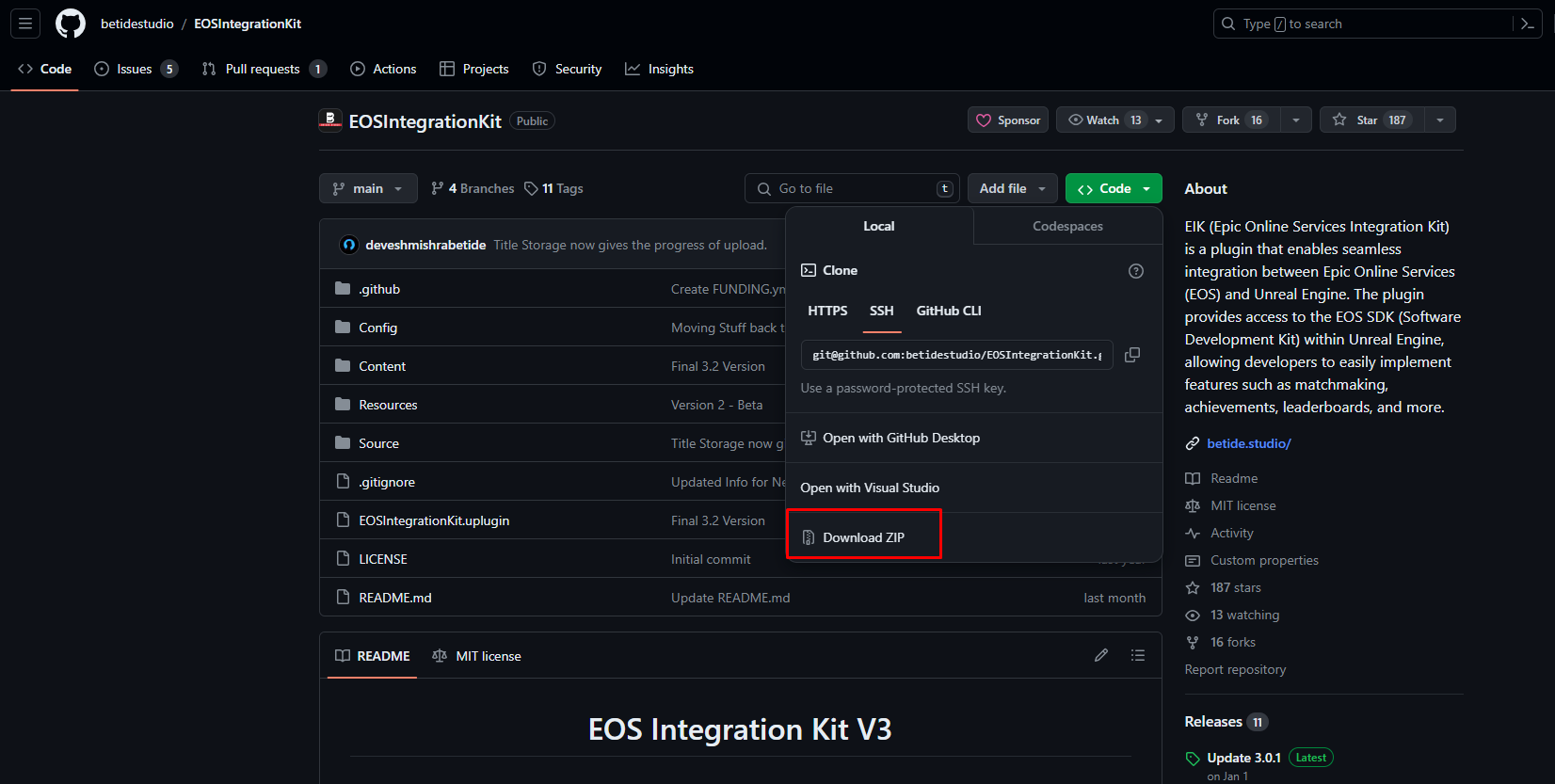
Task: Expand the main branch dropdown
Action: pos(367,189)
